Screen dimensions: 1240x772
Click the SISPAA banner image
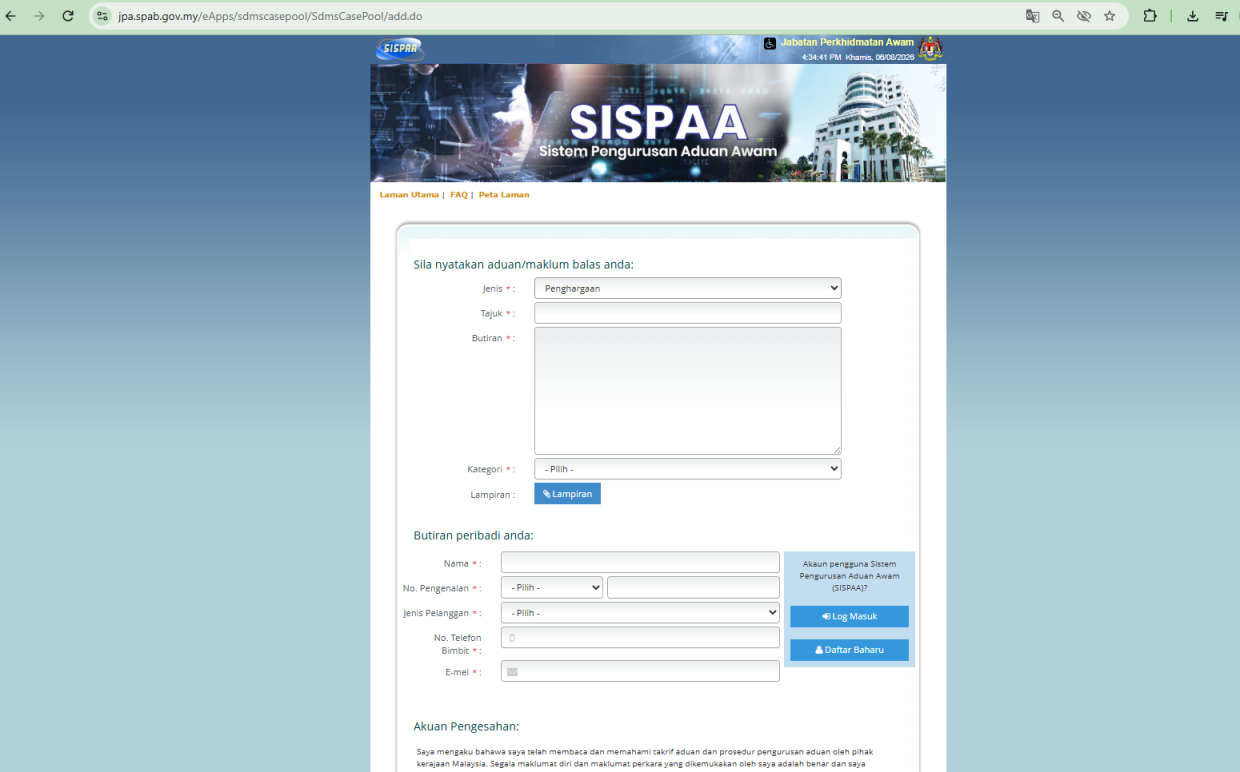pos(658,123)
